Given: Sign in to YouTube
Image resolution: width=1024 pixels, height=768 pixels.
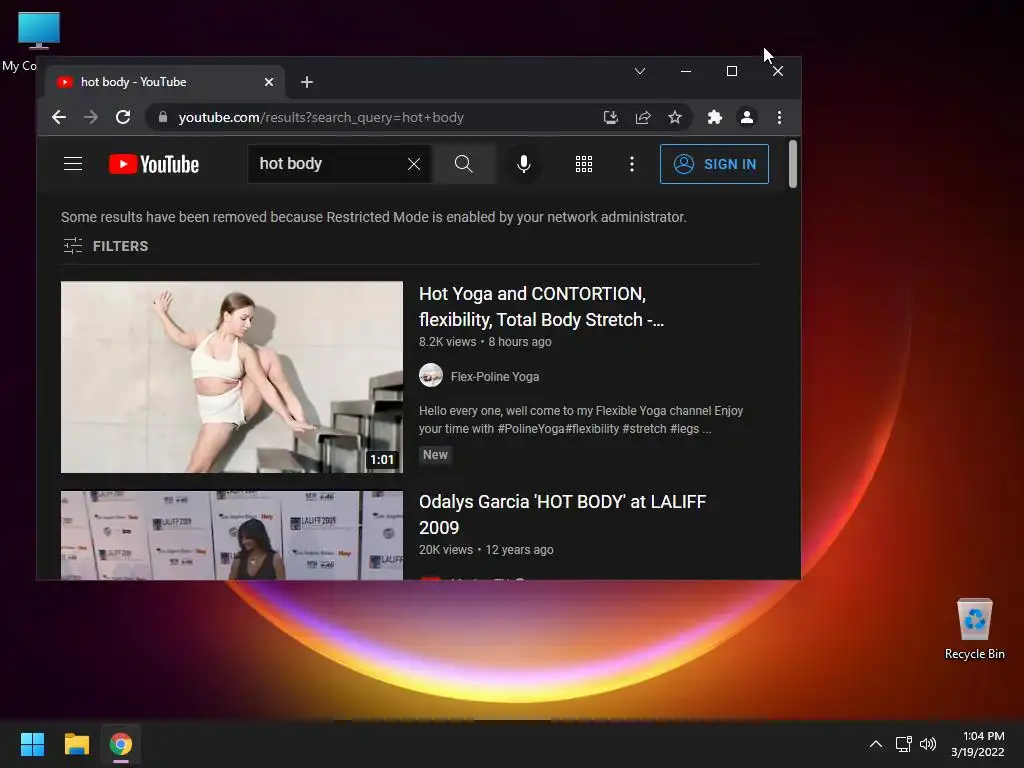Looking at the screenshot, I should pyautogui.click(x=714, y=164).
